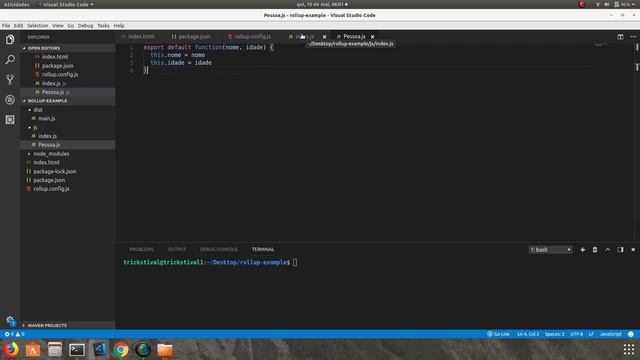This screenshot has width=640, height=360.
Task: Move the terminal panel to the side
Action: point(620,250)
